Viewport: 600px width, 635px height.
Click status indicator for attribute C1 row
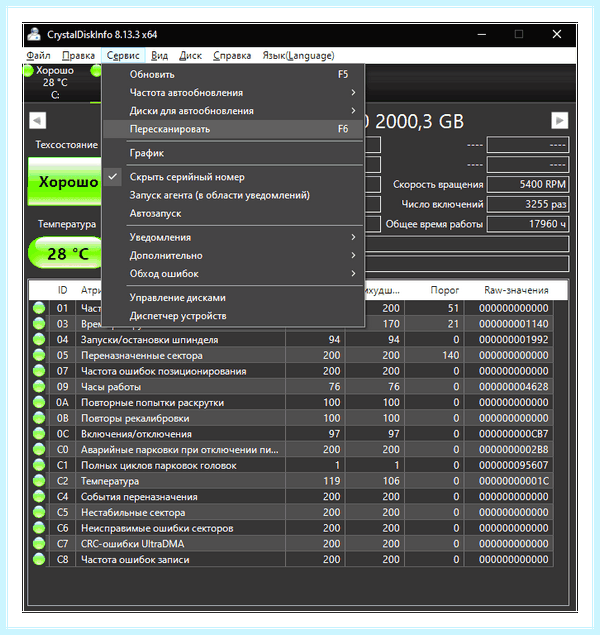(x=39, y=465)
